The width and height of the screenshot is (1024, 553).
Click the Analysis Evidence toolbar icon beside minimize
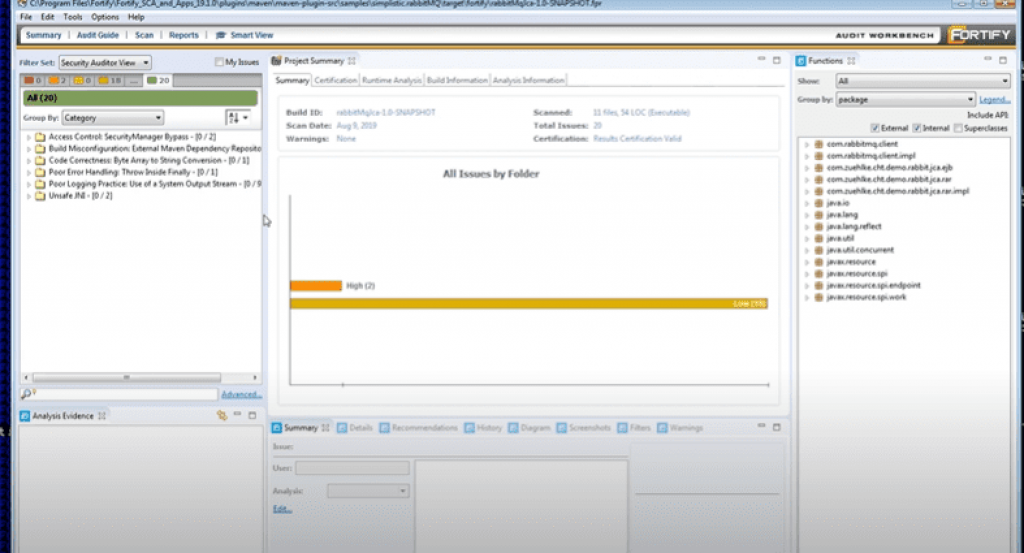click(222, 415)
